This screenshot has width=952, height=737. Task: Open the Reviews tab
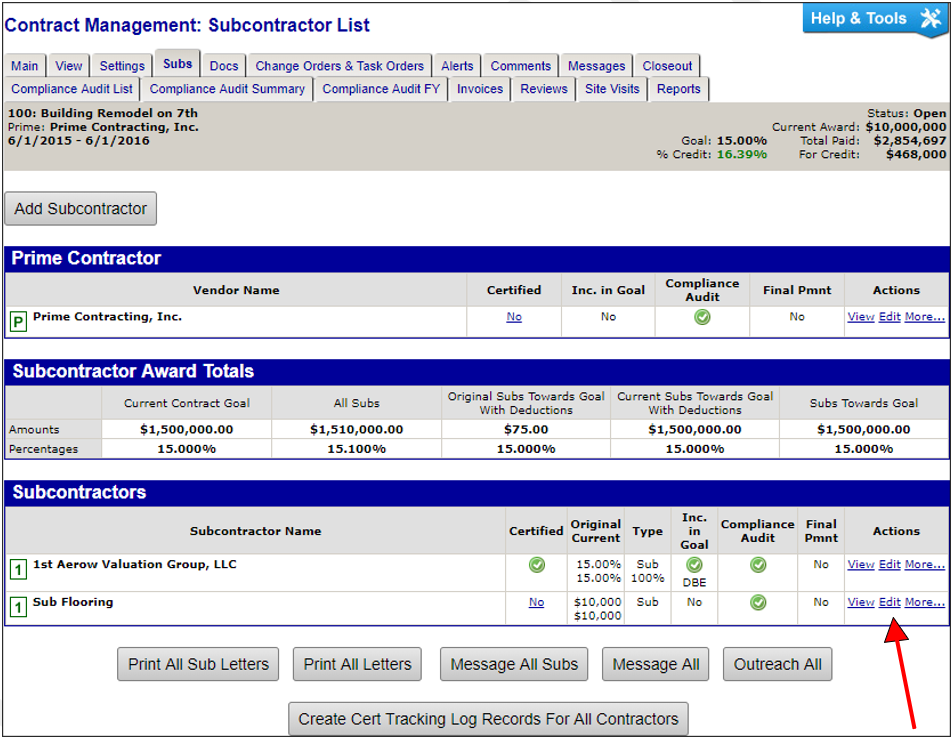click(543, 89)
